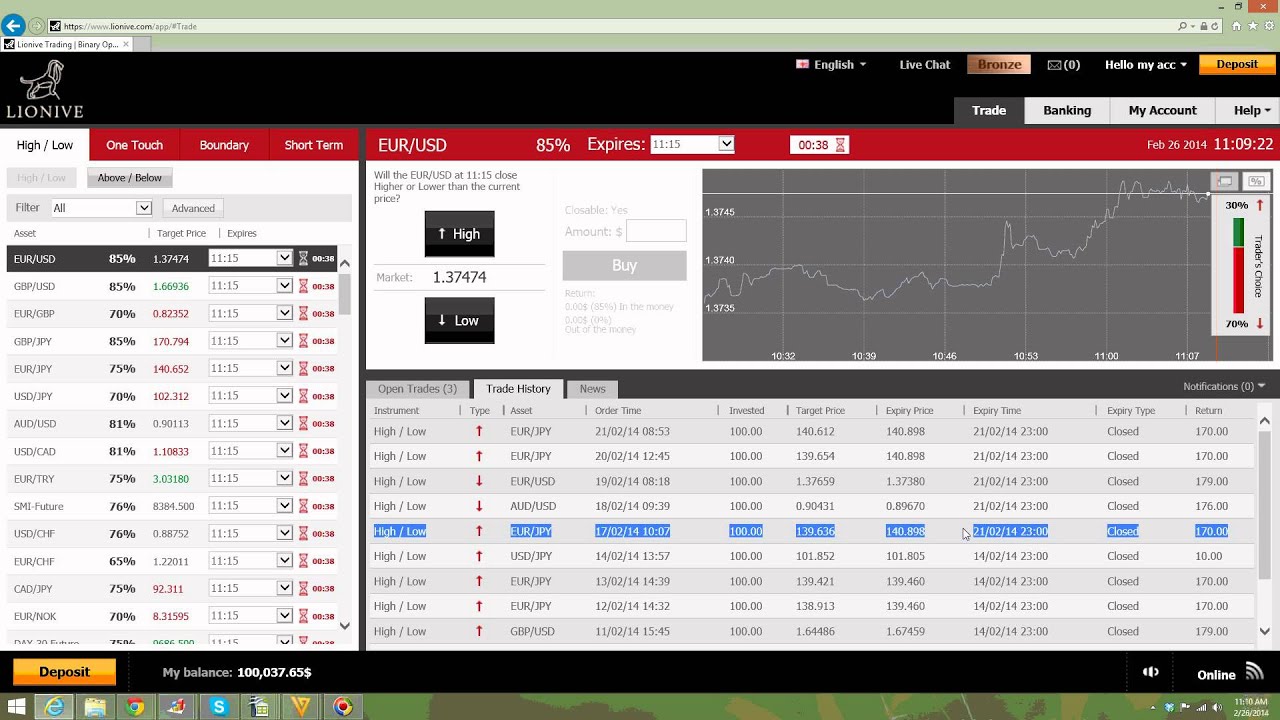The width and height of the screenshot is (1280, 720).
Task: Open the News tab
Action: point(592,389)
